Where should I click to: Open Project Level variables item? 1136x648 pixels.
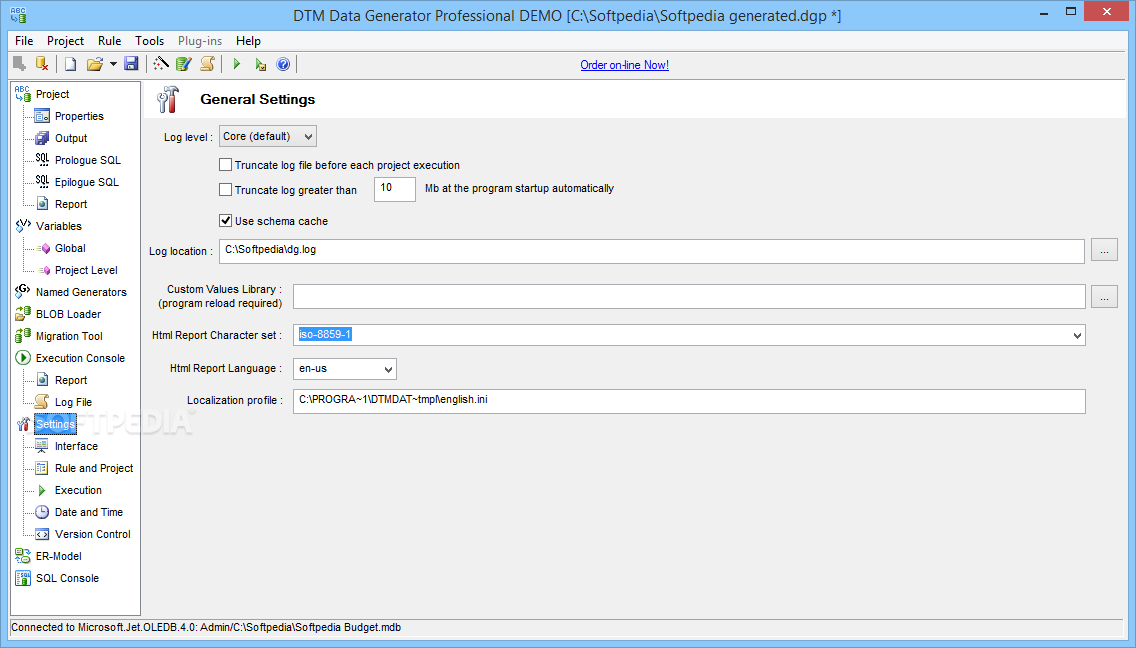(x=86, y=270)
